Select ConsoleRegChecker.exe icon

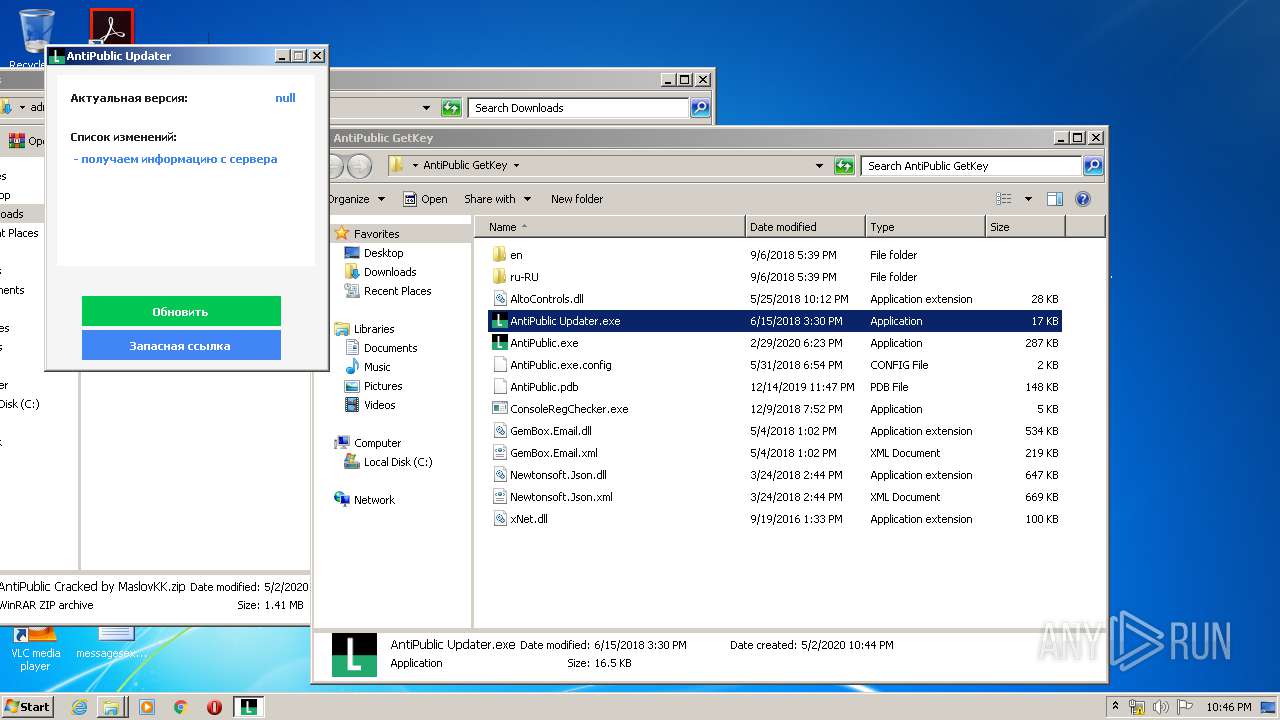[x=501, y=409]
